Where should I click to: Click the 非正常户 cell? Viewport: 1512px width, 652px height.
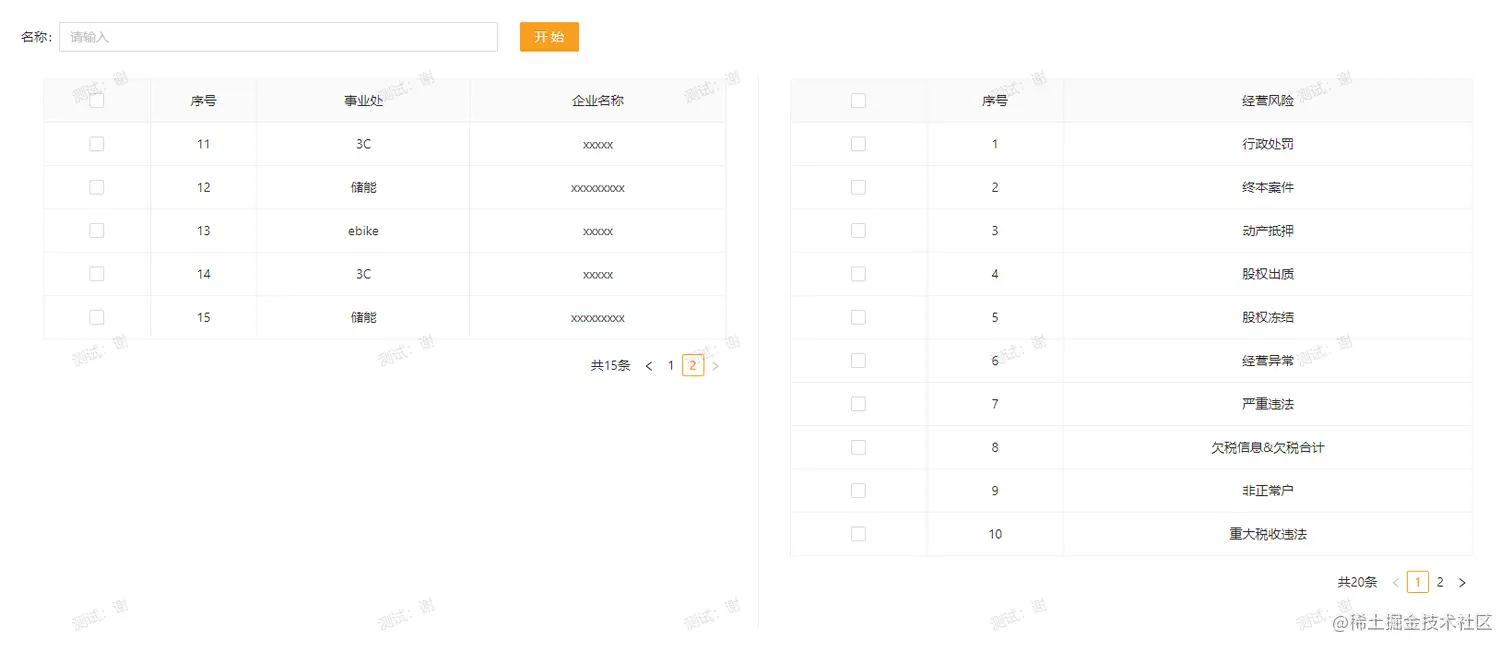tap(1268, 491)
